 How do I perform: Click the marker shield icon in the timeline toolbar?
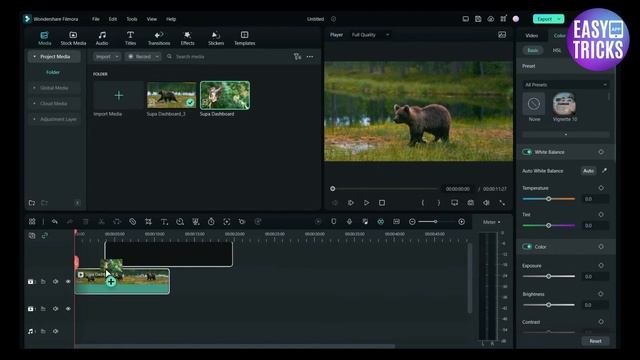coord(333,222)
